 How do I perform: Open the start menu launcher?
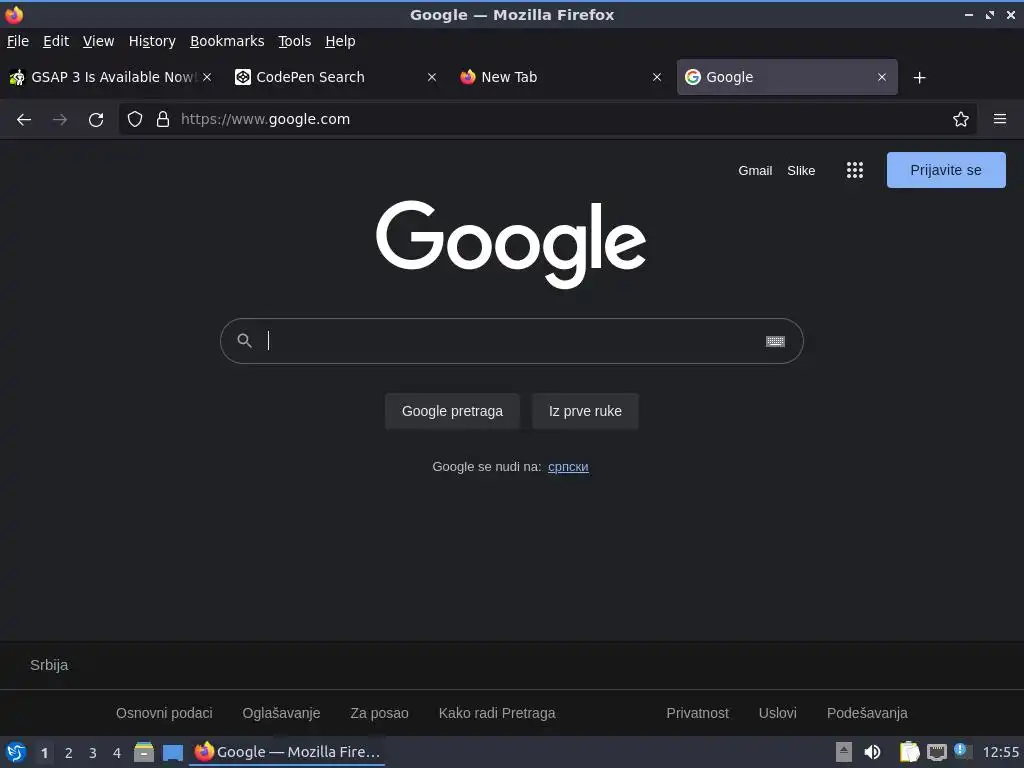click(x=16, y=752)
